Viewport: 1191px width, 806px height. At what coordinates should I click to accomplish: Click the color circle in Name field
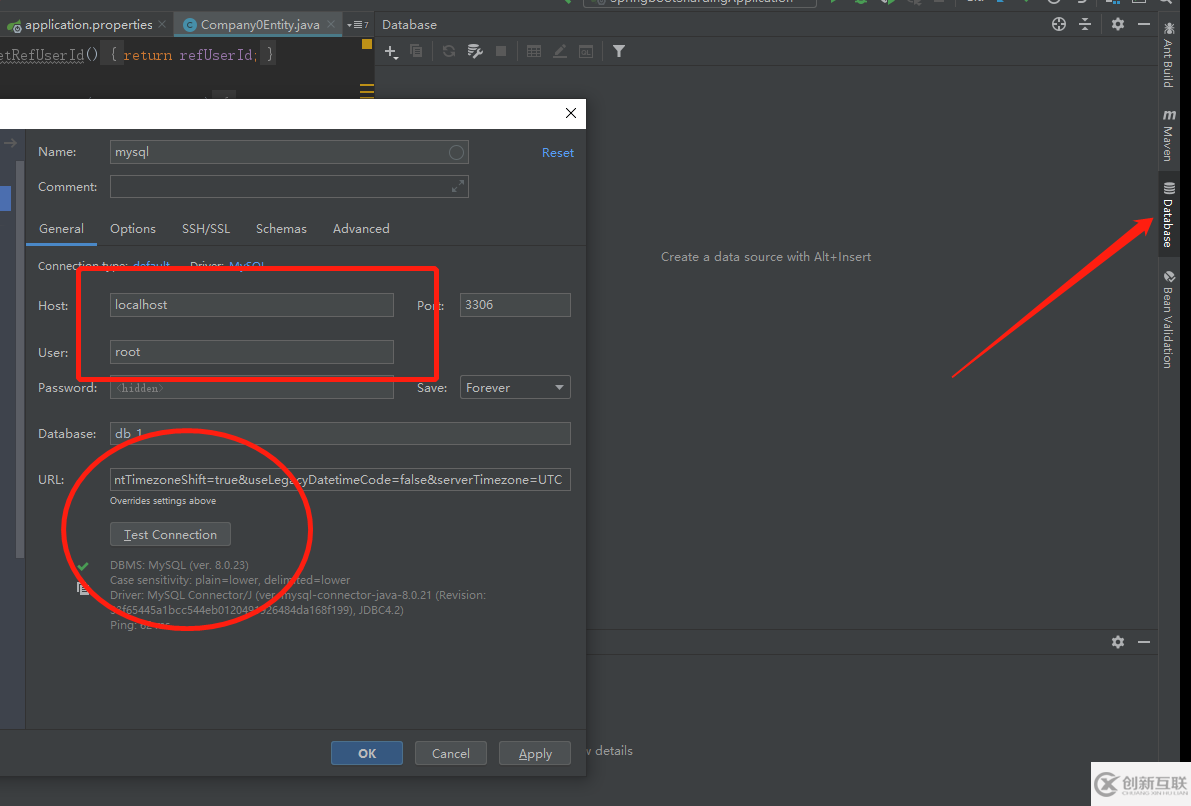click(456, 153)
